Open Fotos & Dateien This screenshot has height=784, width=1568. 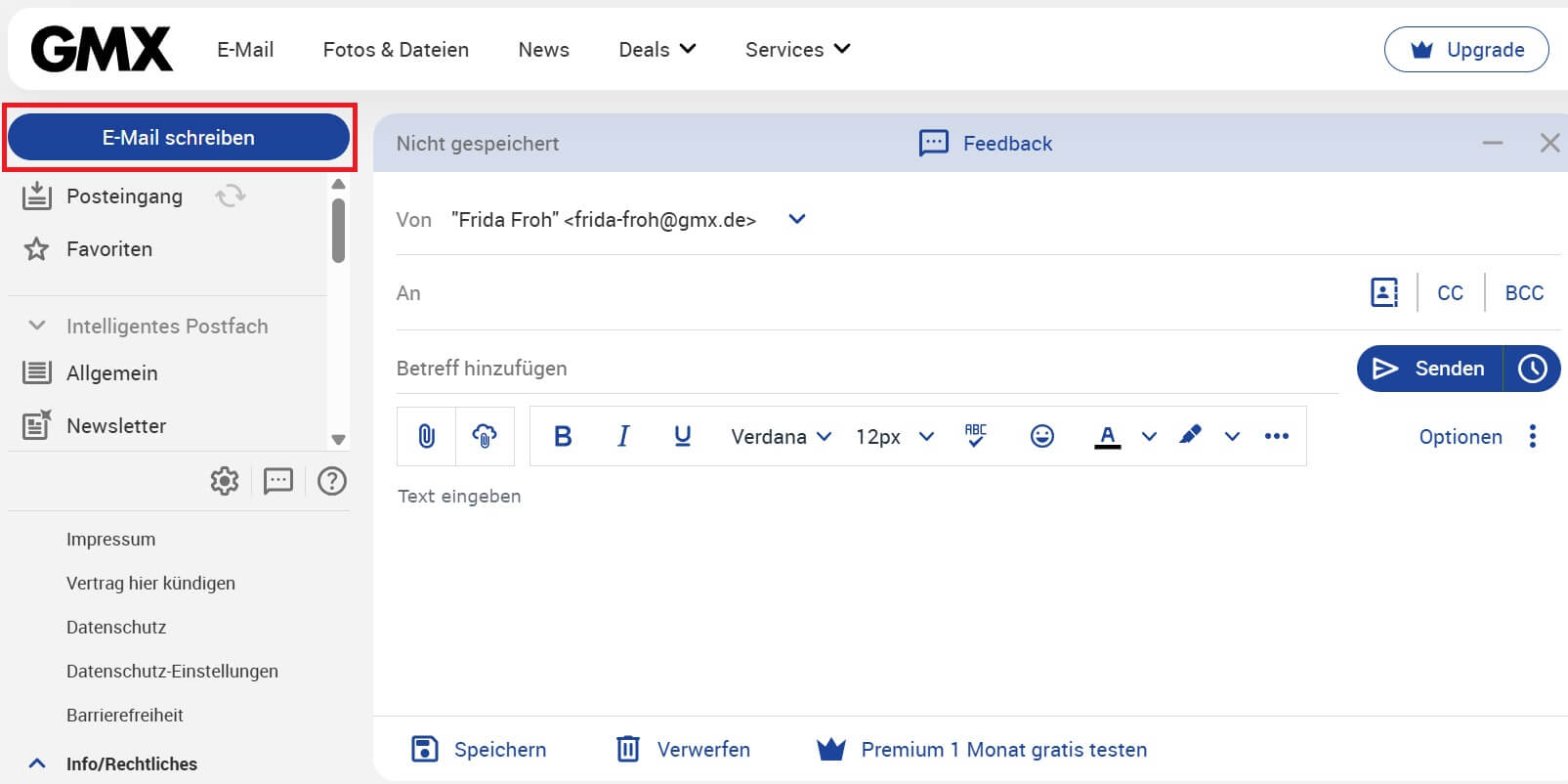coord(396,49)
